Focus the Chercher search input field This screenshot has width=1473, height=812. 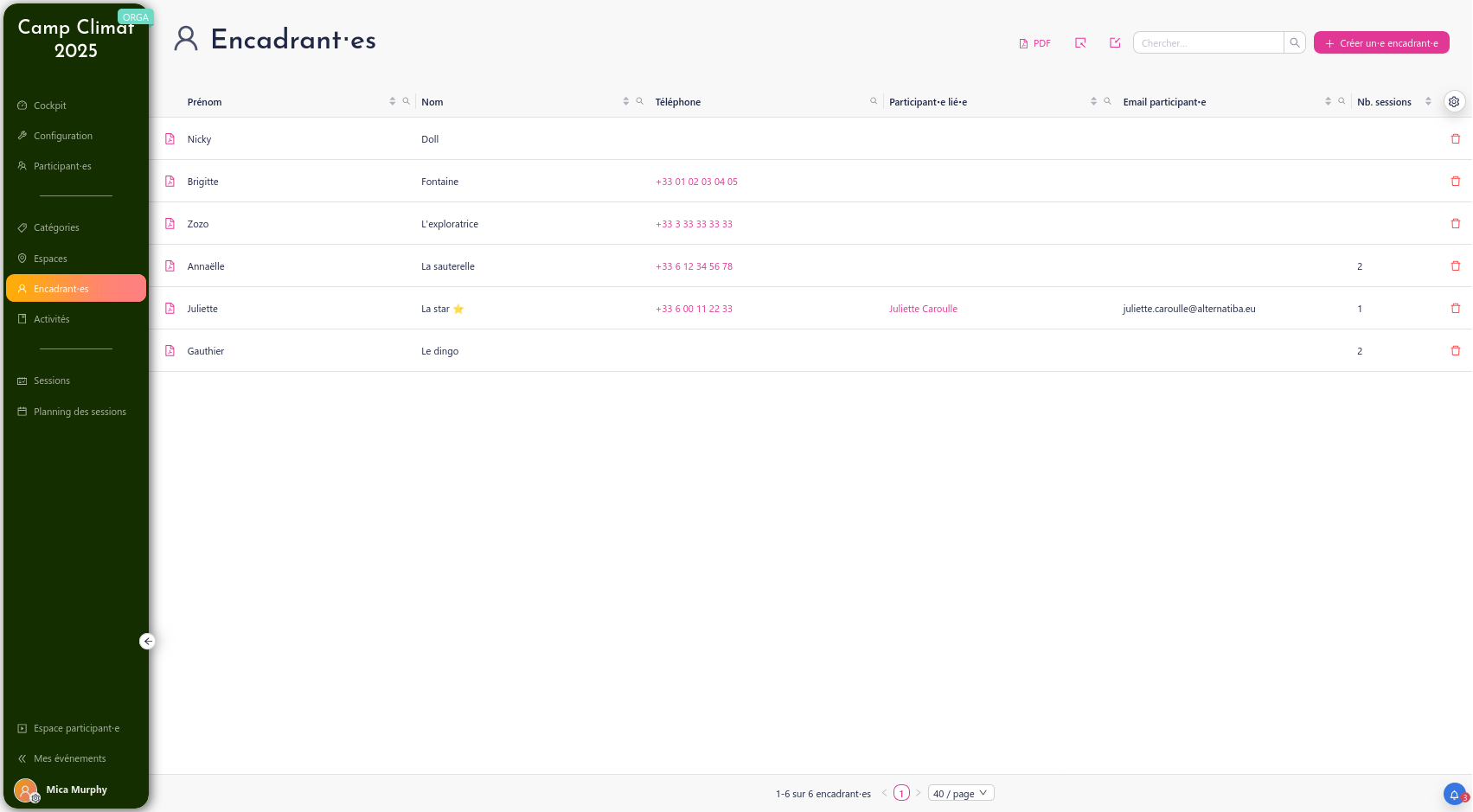[1208, 42]
